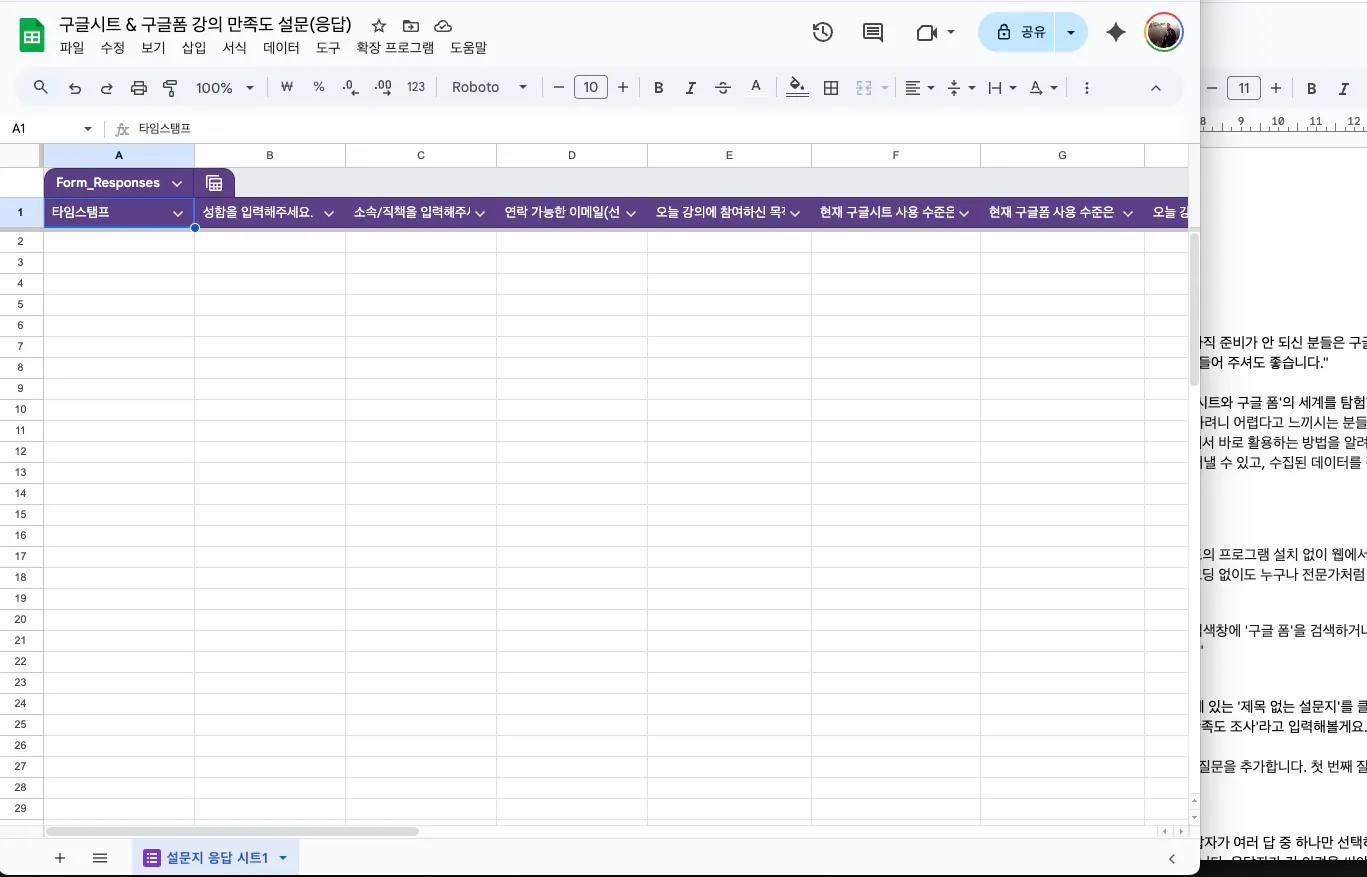Expand the Form_Responses table menu
Image resolution: width=1367 pixels, height=877 pixels.
[177, 183]
